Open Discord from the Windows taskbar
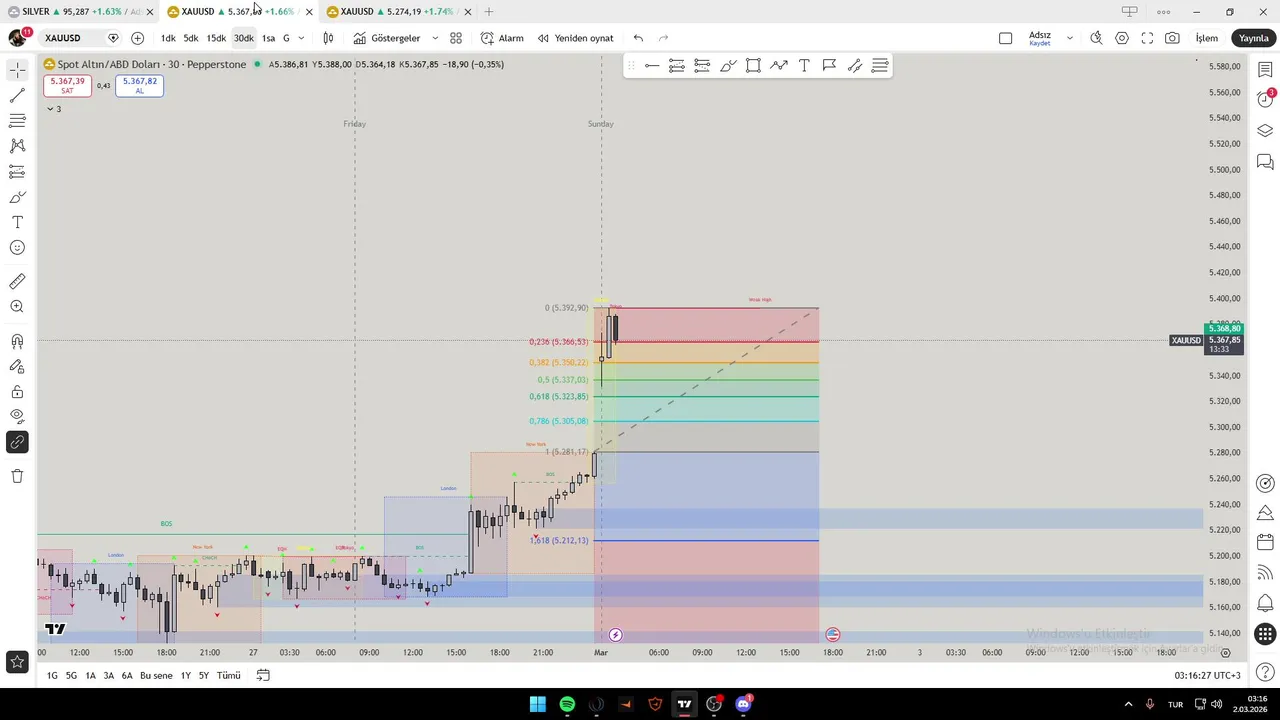 coord(743,704)
